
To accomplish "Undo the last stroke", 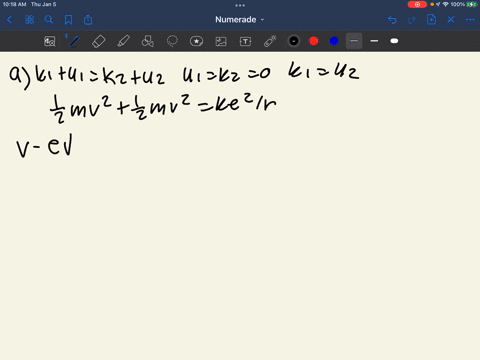I will click(x=392, y=20).
